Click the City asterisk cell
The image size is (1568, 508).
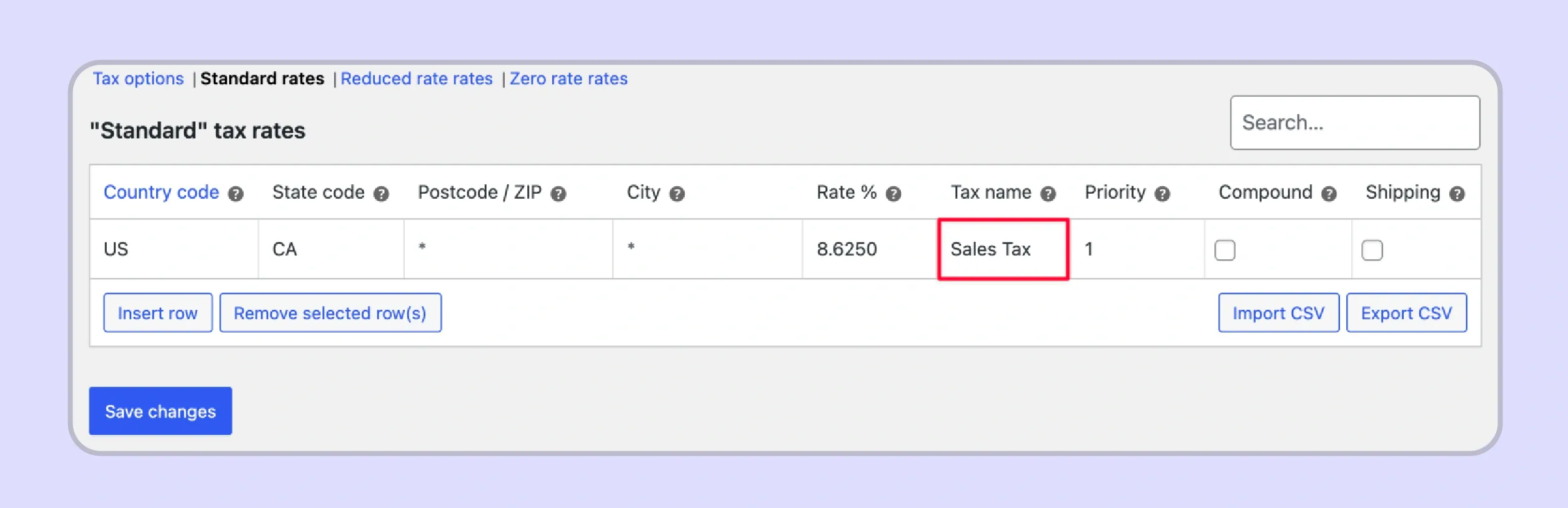(708, 249)
